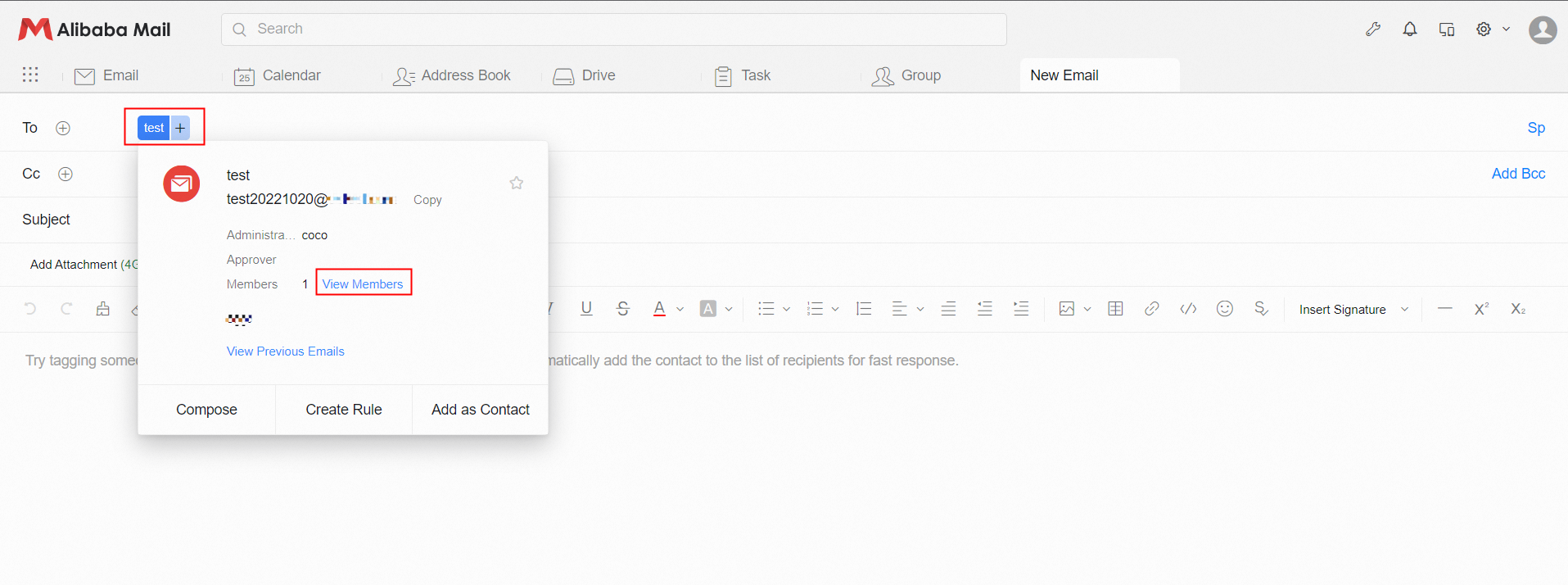Copy the test email address
This screenshot has width=1568, height=585.
click(427, 199)
